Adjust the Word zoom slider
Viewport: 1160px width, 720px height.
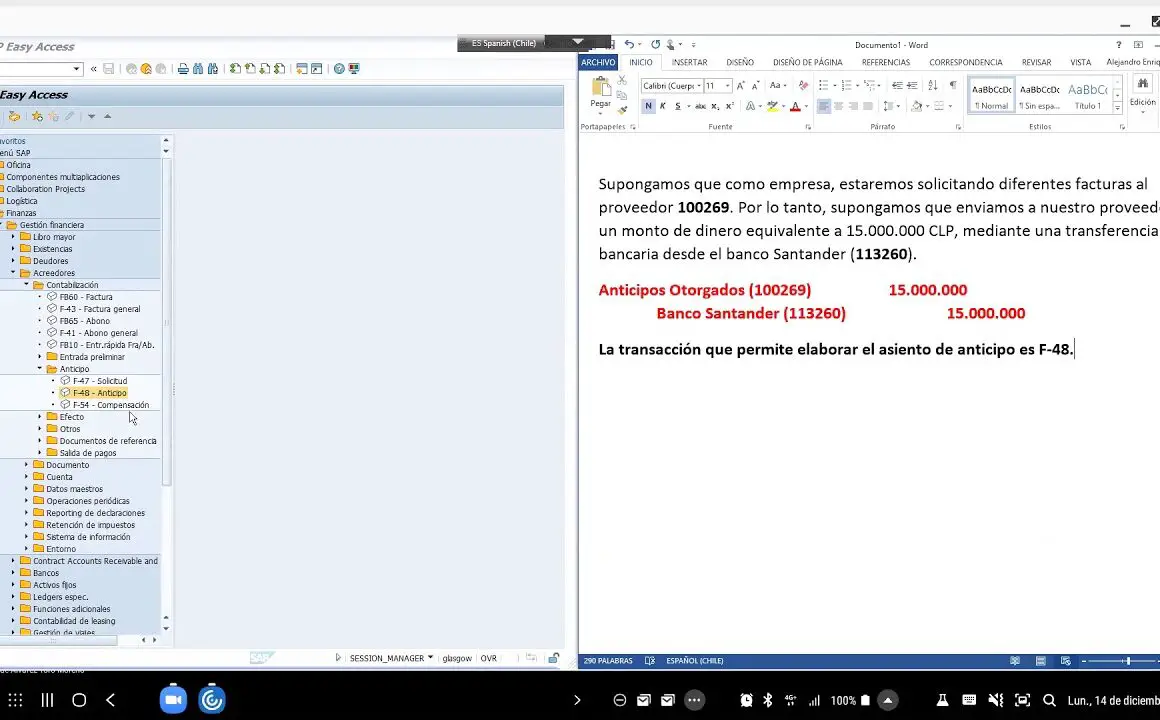click(1128, 661)
